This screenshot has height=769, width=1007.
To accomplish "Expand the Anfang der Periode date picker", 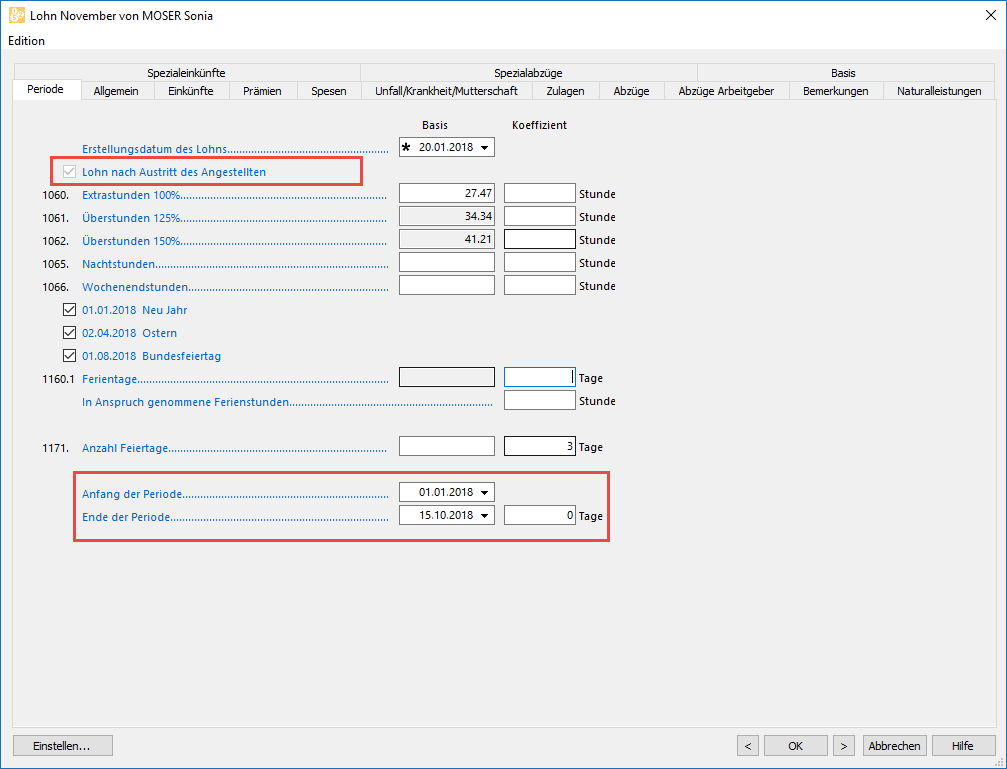I will (485, 493).
